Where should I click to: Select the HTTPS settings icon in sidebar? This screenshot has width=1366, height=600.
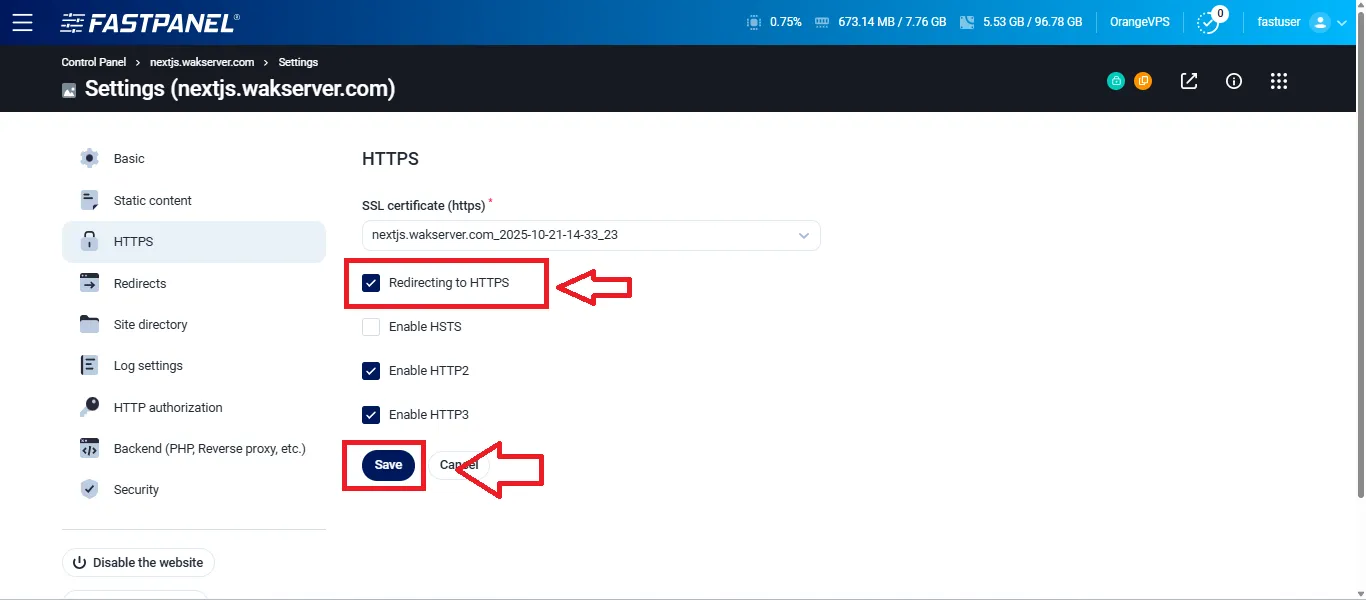click(88, 241)
